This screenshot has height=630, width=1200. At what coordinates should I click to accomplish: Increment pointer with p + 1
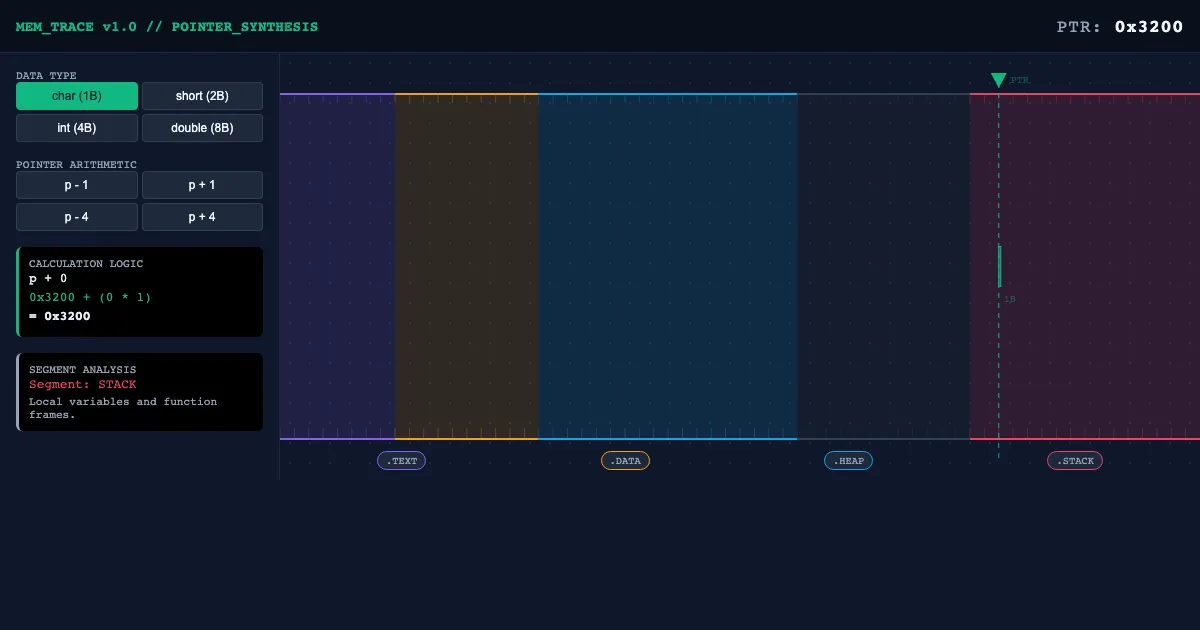202,185
